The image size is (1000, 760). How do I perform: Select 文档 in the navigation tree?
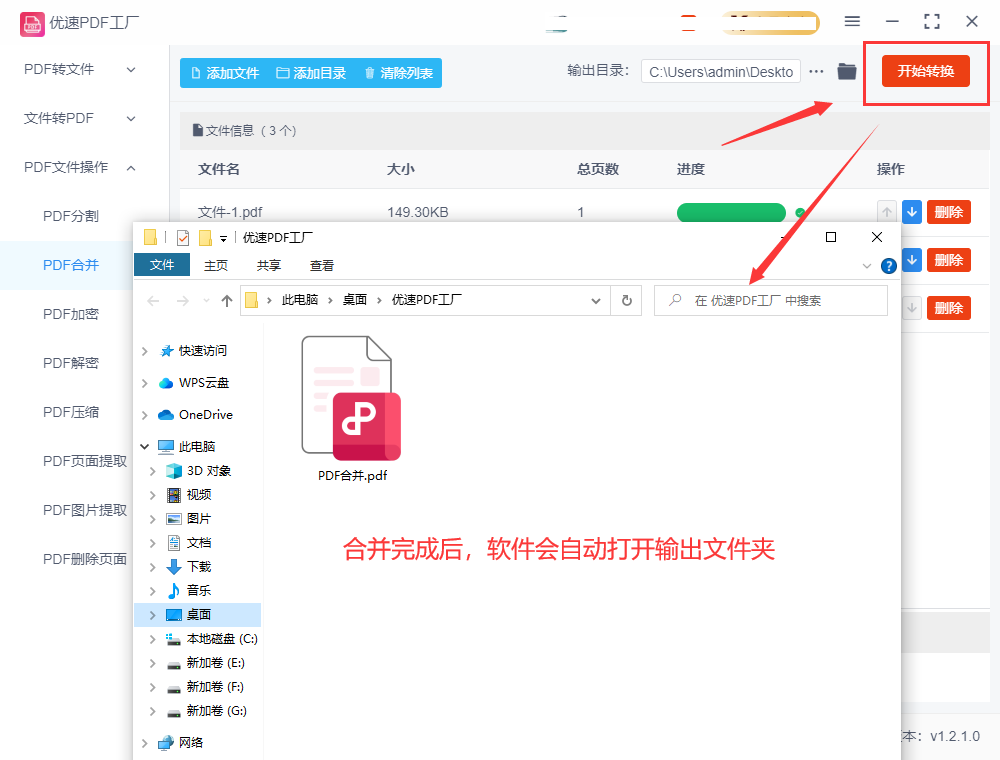(x=198, y=543)
